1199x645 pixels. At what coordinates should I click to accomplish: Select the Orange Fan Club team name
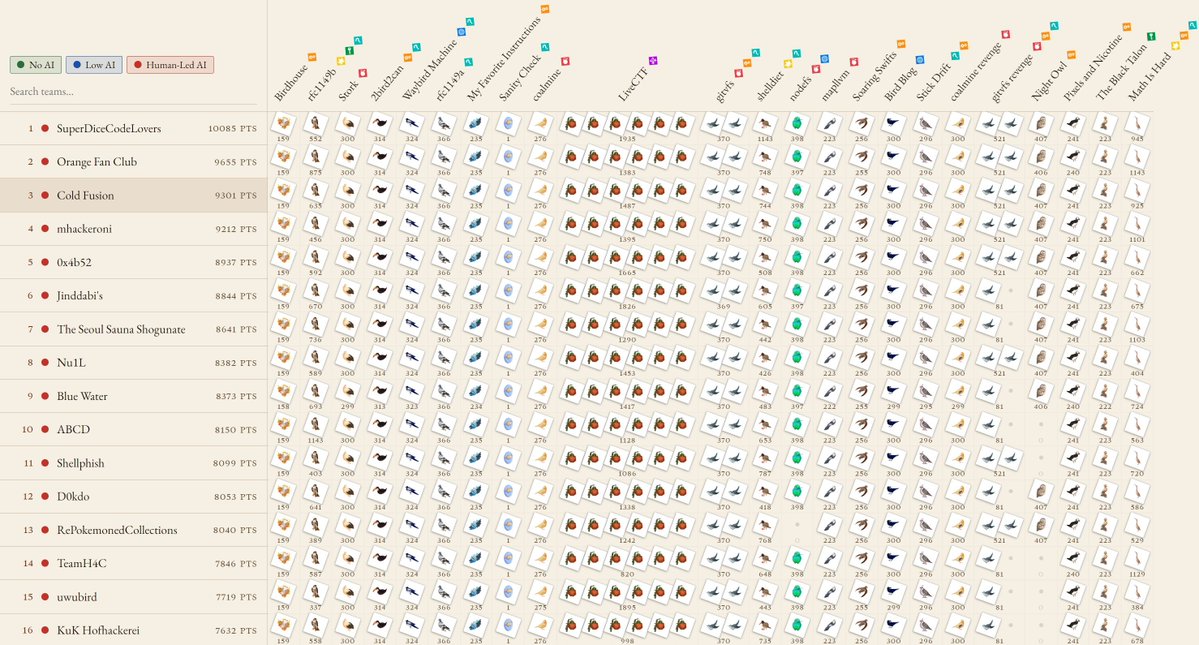[97, 162]
